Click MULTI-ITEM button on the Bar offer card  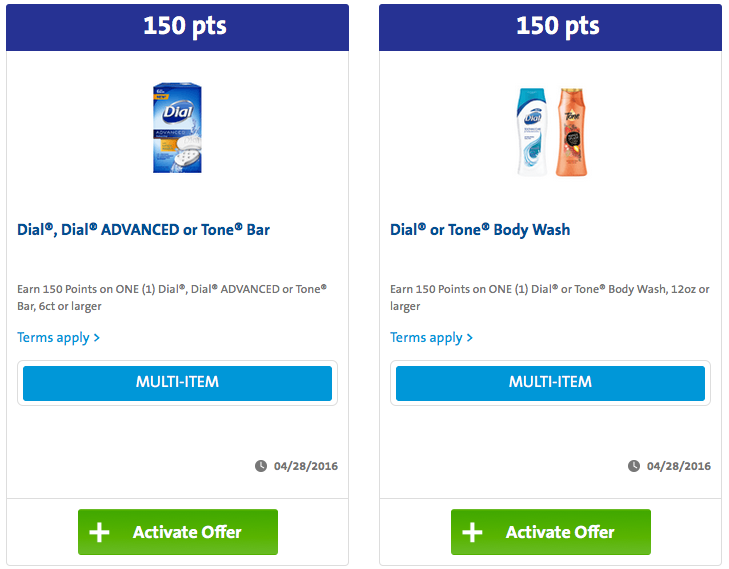[177, 383]
